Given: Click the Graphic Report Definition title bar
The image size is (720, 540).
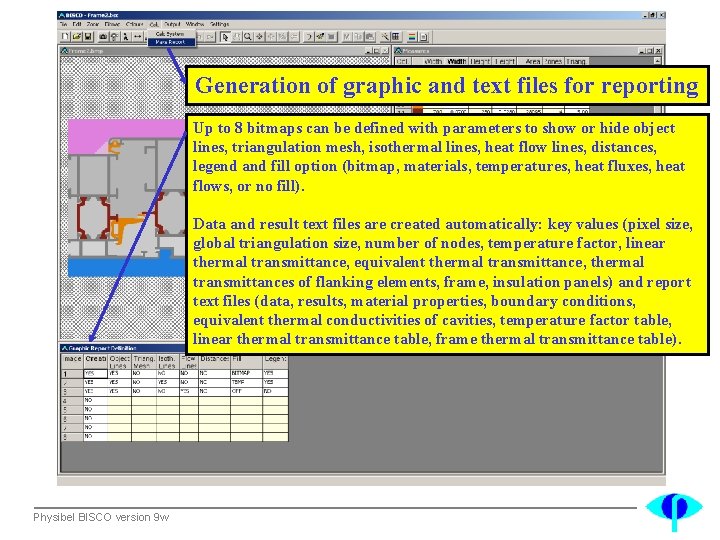Looking at the screenshot, I should click(123, 348).
